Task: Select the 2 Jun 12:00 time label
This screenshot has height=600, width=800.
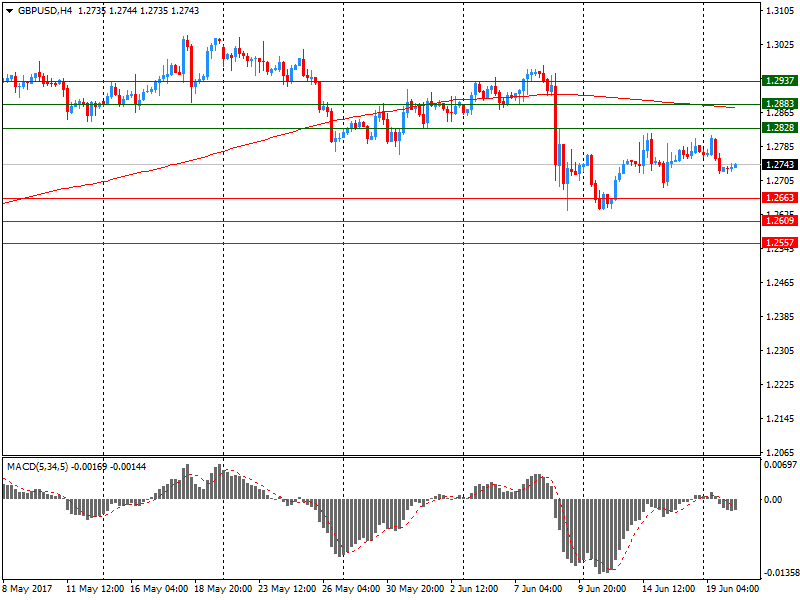Action: pyautogui.click(x=474, y=589)
